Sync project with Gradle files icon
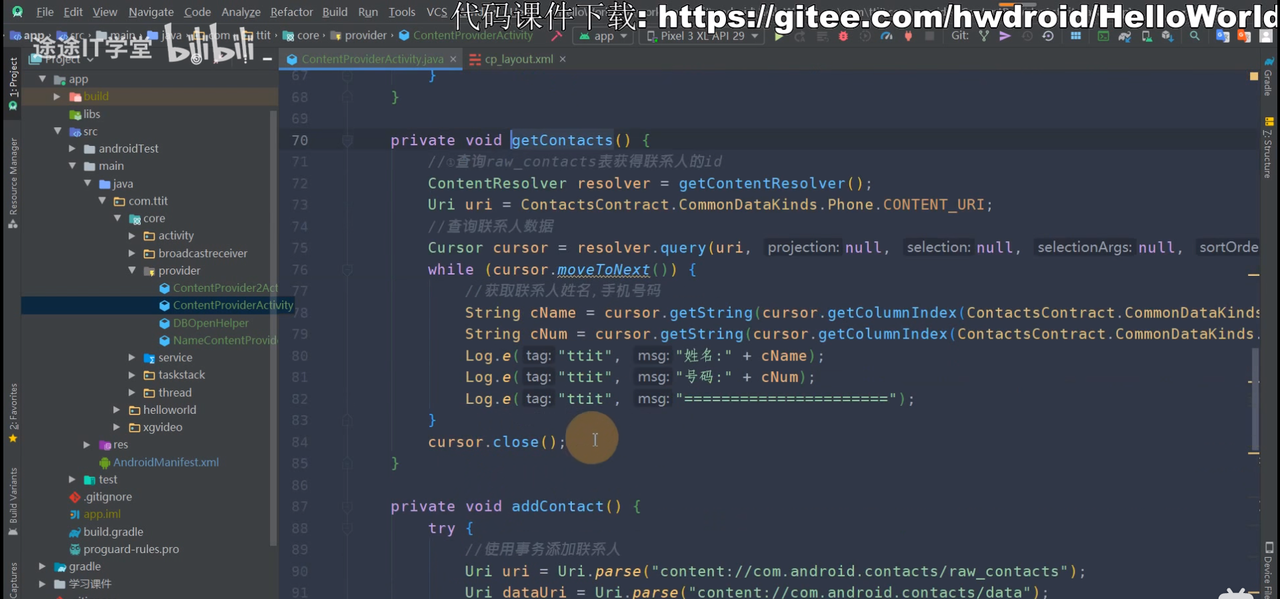 pyautogui.click(x=1124, y=36)
